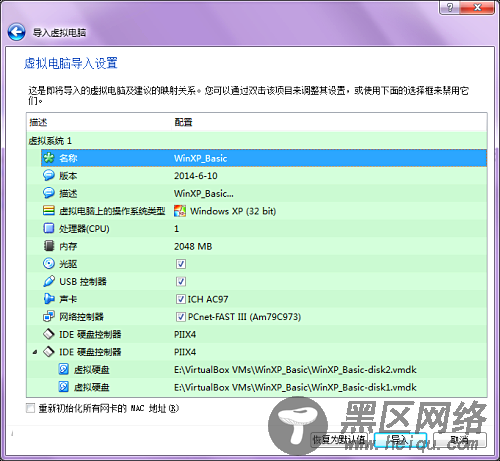Disable the ICH AC97 sound card checkbox

181,299
